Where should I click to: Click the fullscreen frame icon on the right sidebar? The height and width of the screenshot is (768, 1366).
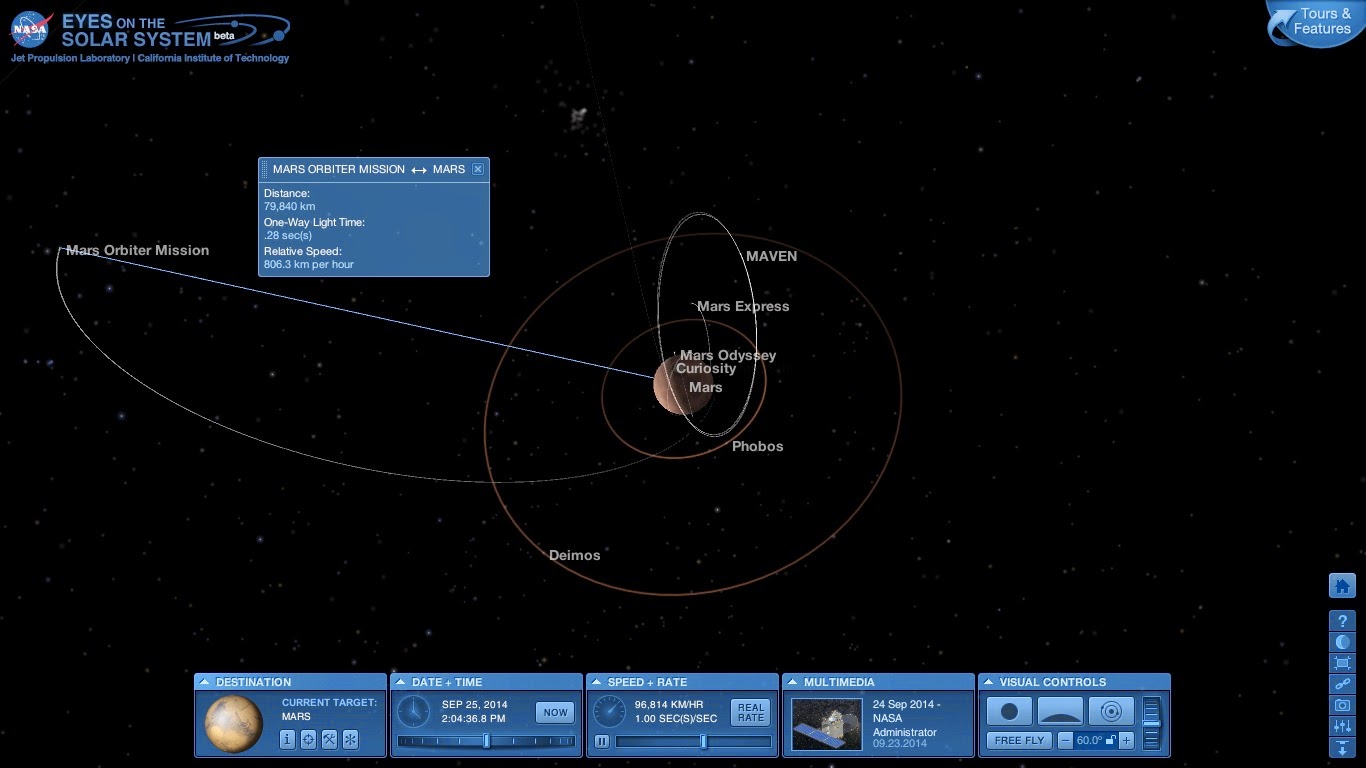pyautogui.click(x=1341, y=662)
